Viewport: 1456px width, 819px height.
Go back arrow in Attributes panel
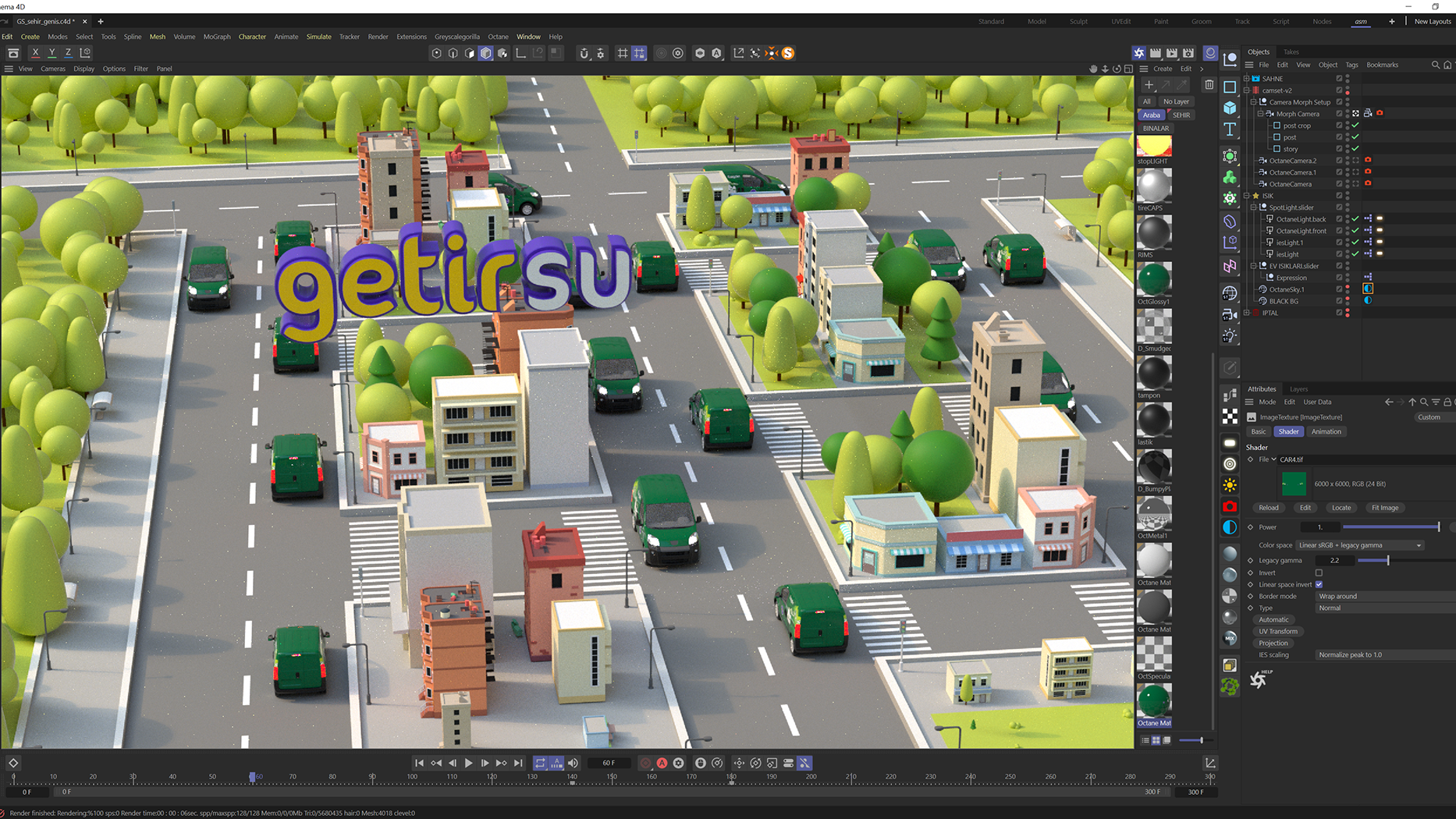click(x=1389, y=402)
